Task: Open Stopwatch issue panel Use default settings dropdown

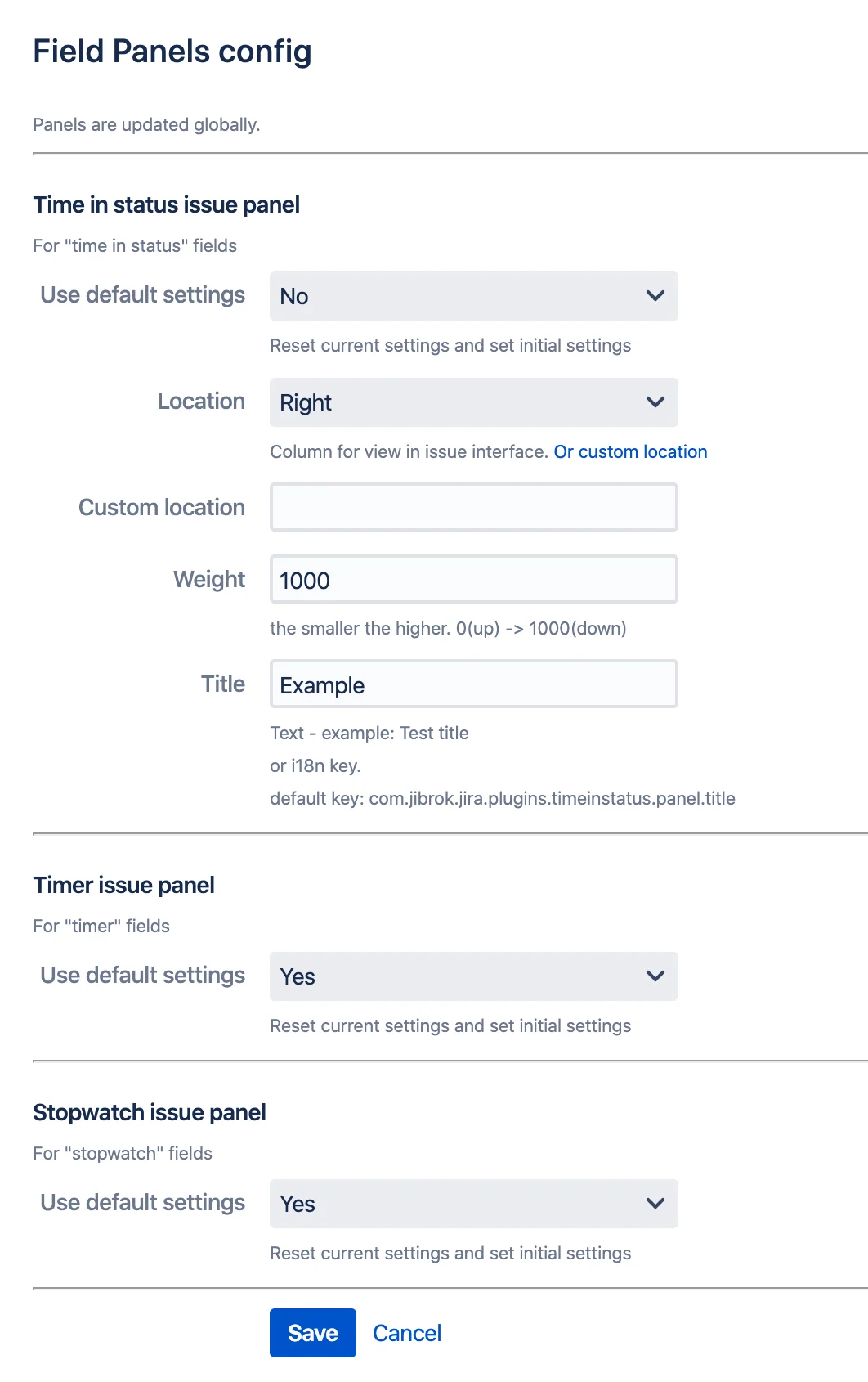Action: 474,1204
